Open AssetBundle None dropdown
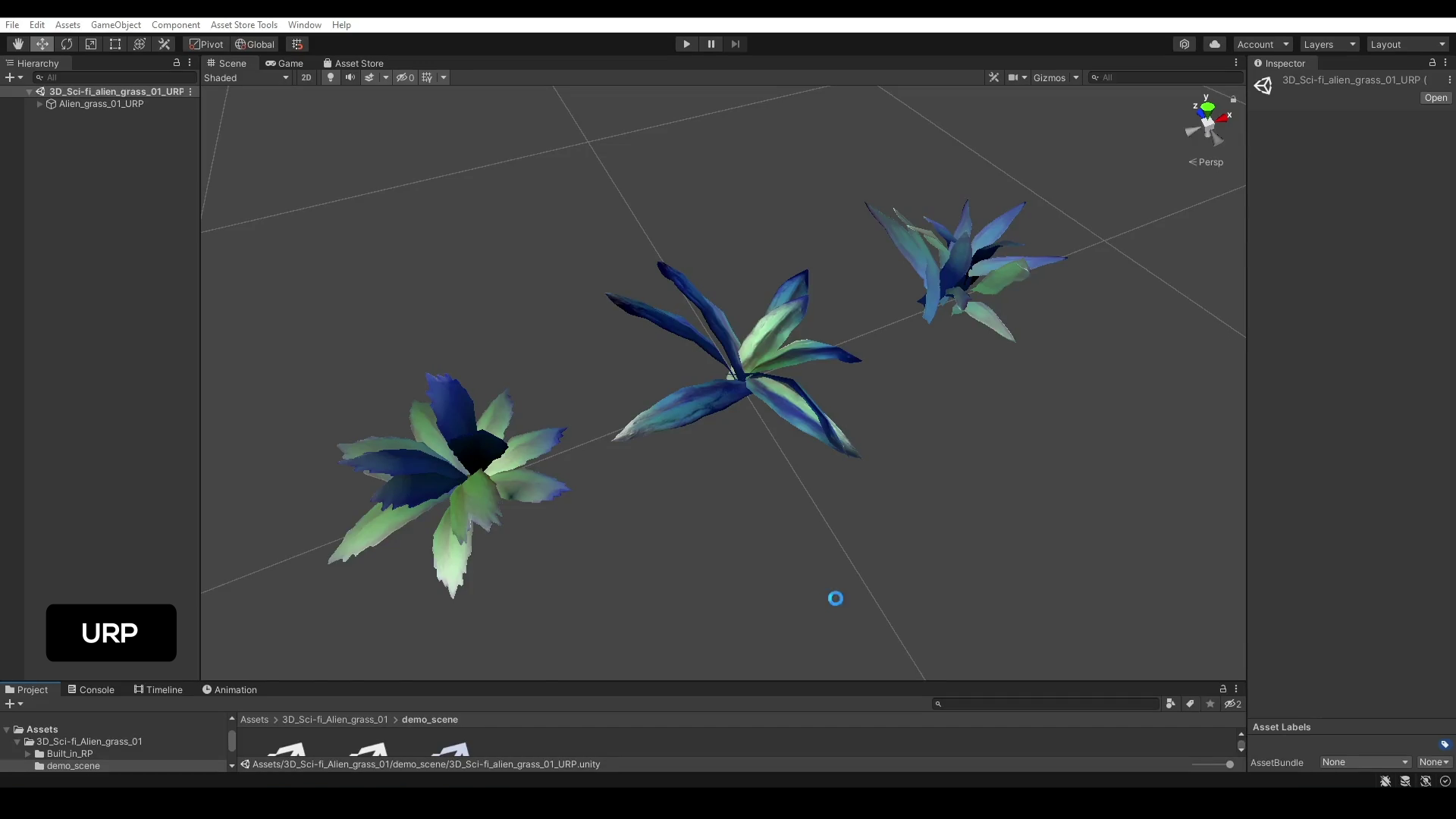Screen dimensions: 1456x819 click(1365, 762)
